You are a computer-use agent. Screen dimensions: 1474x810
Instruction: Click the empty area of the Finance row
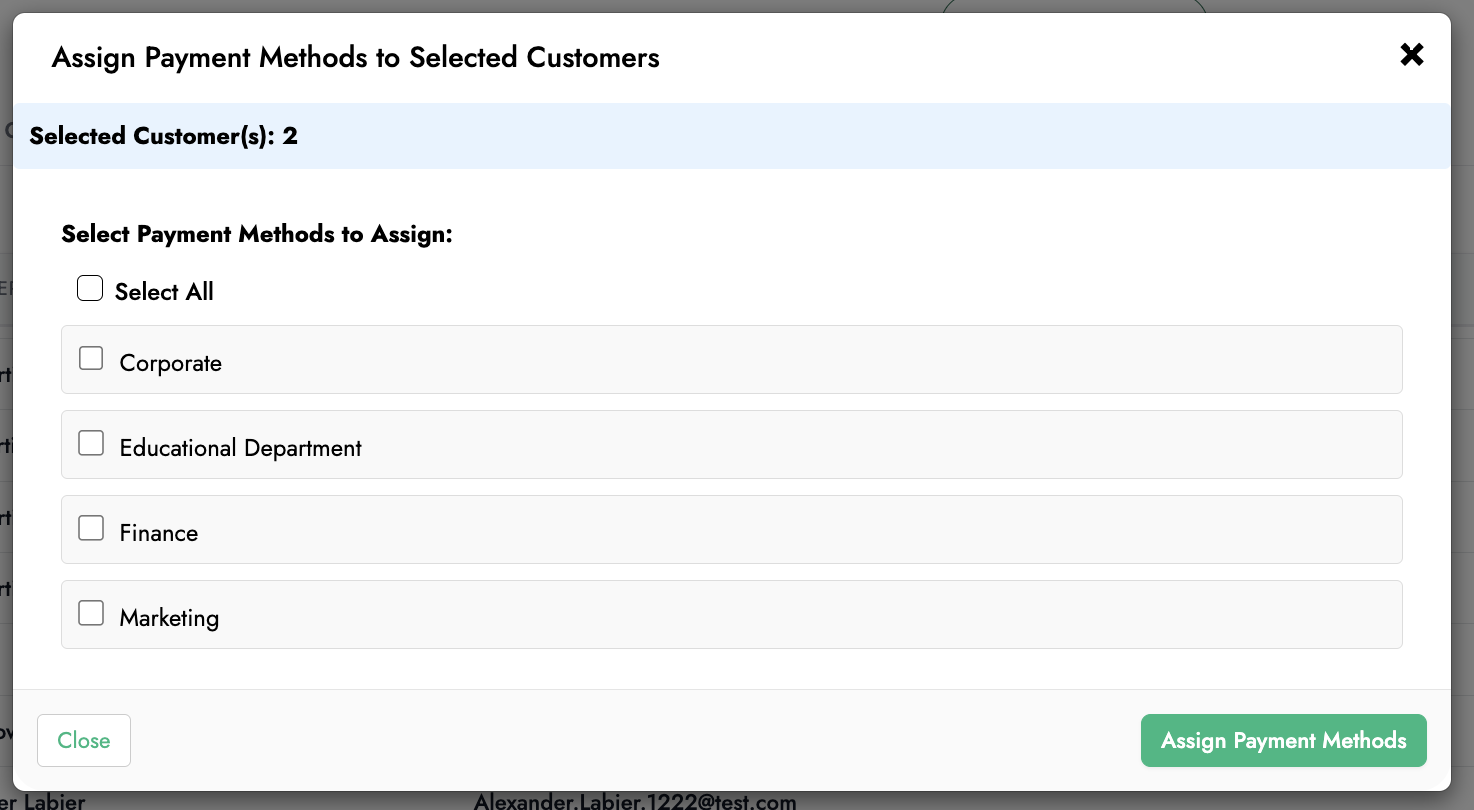800,530
